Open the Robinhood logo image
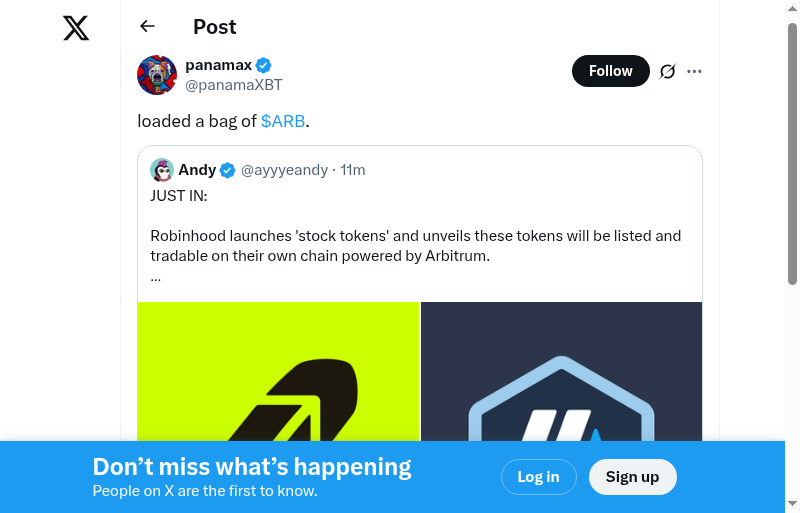This screenshot has width=800, height=513. 278,371
